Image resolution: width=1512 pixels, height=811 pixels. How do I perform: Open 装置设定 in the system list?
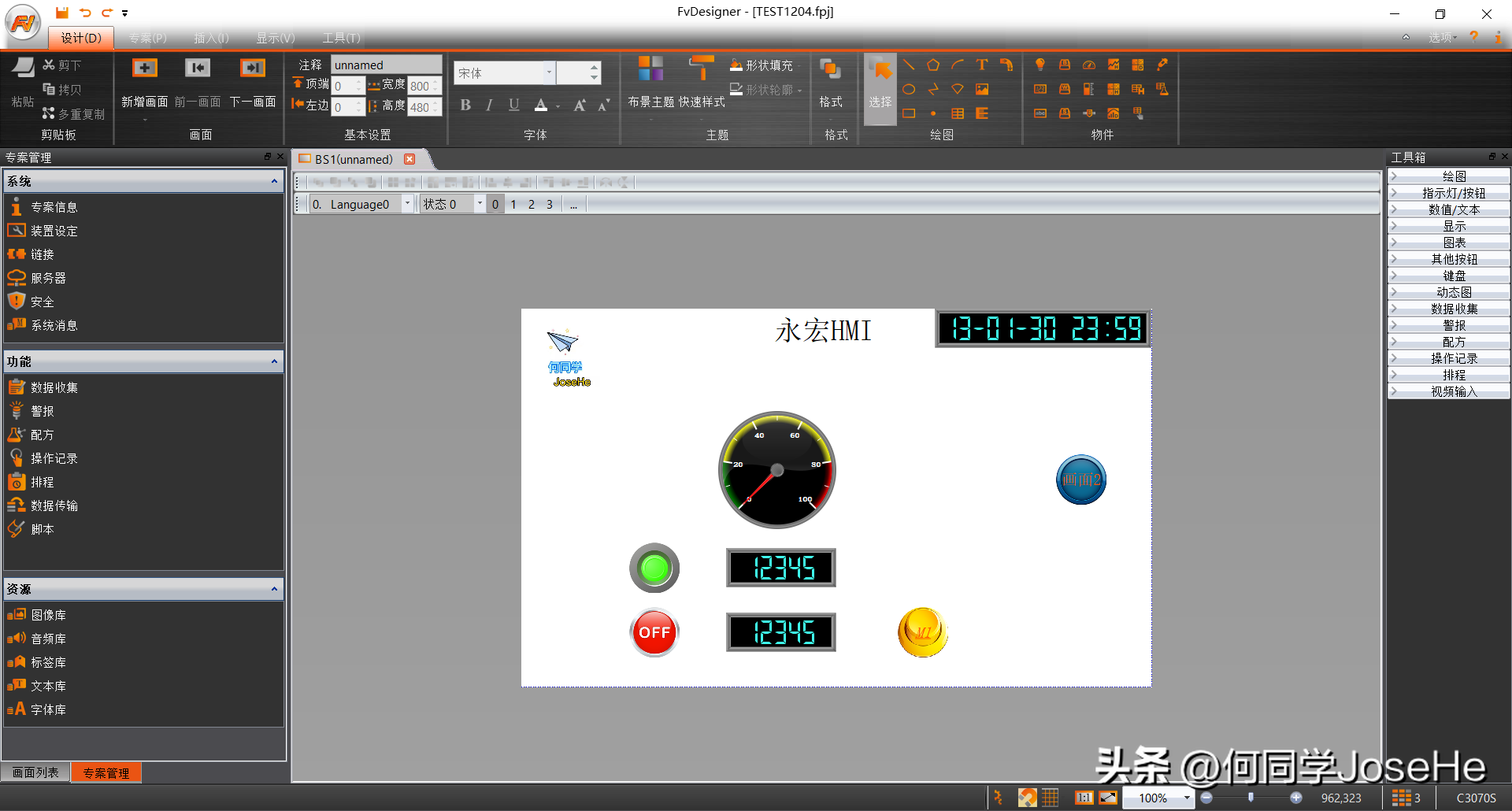pyautogui.click(x=54, y=231)
